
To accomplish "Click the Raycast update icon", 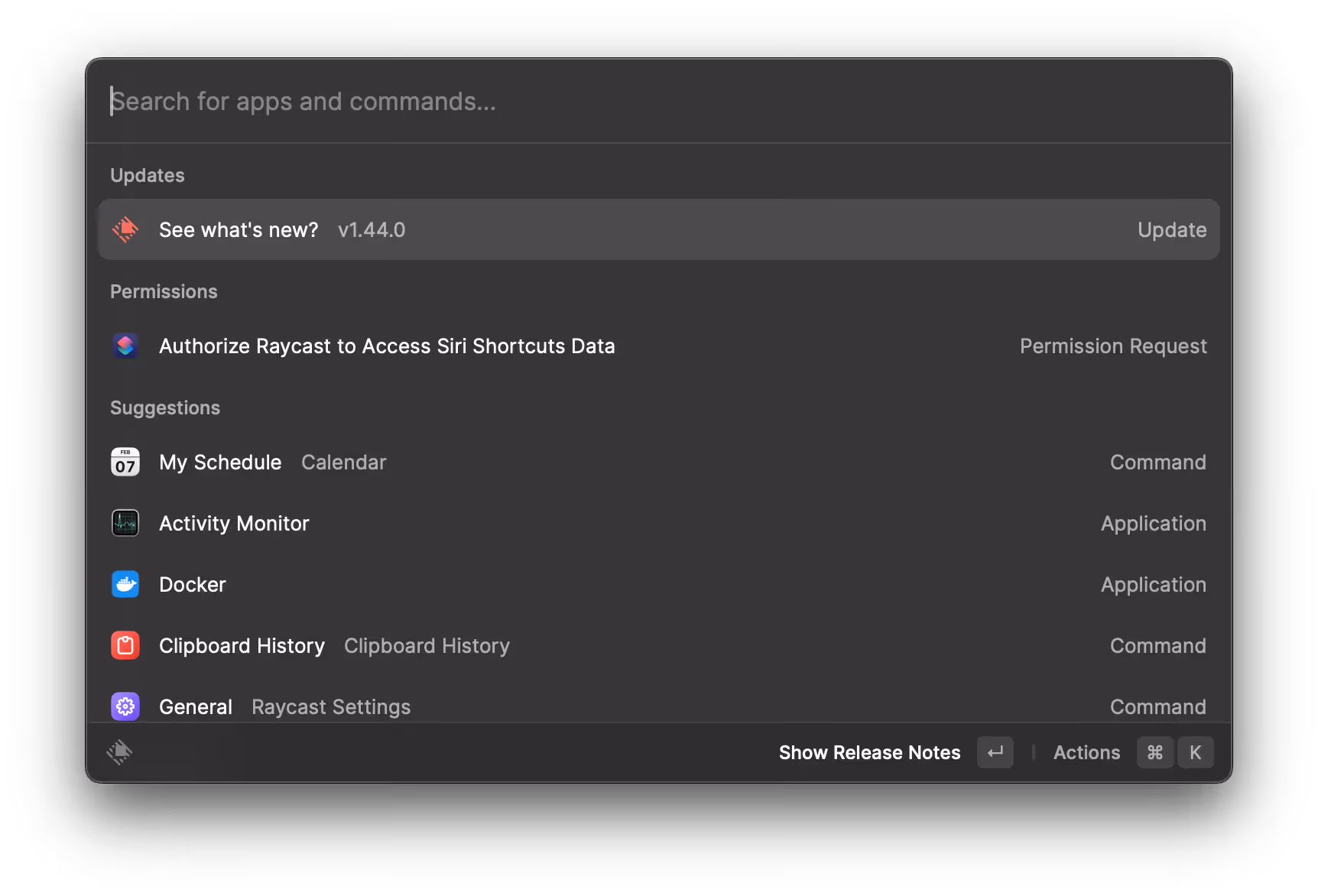I will 125,229.
